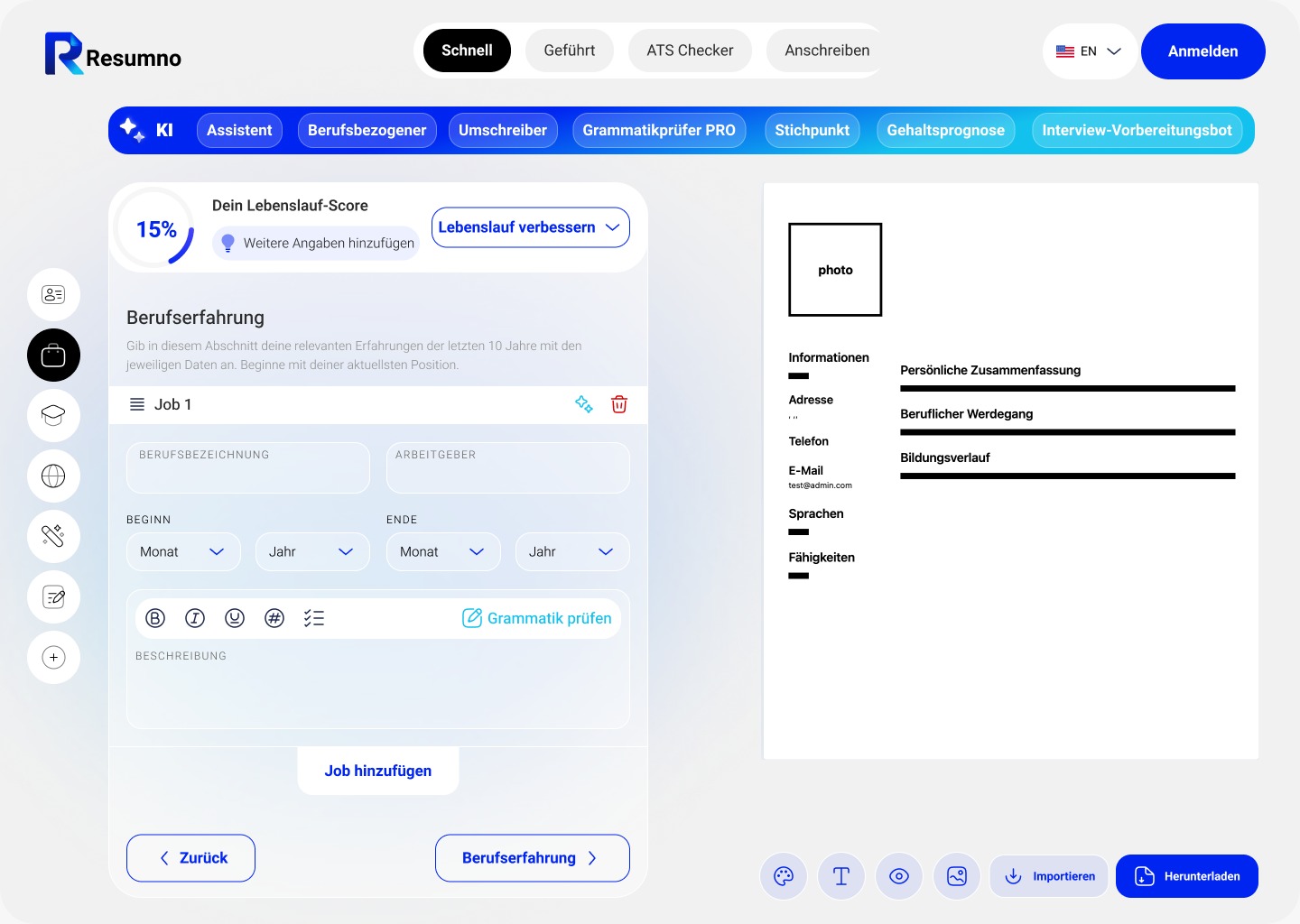Image resolution: width=1300 pixels, height=924 pixels.
Task: Click the languages globe sidebar icon
Action: coord(53,476)
